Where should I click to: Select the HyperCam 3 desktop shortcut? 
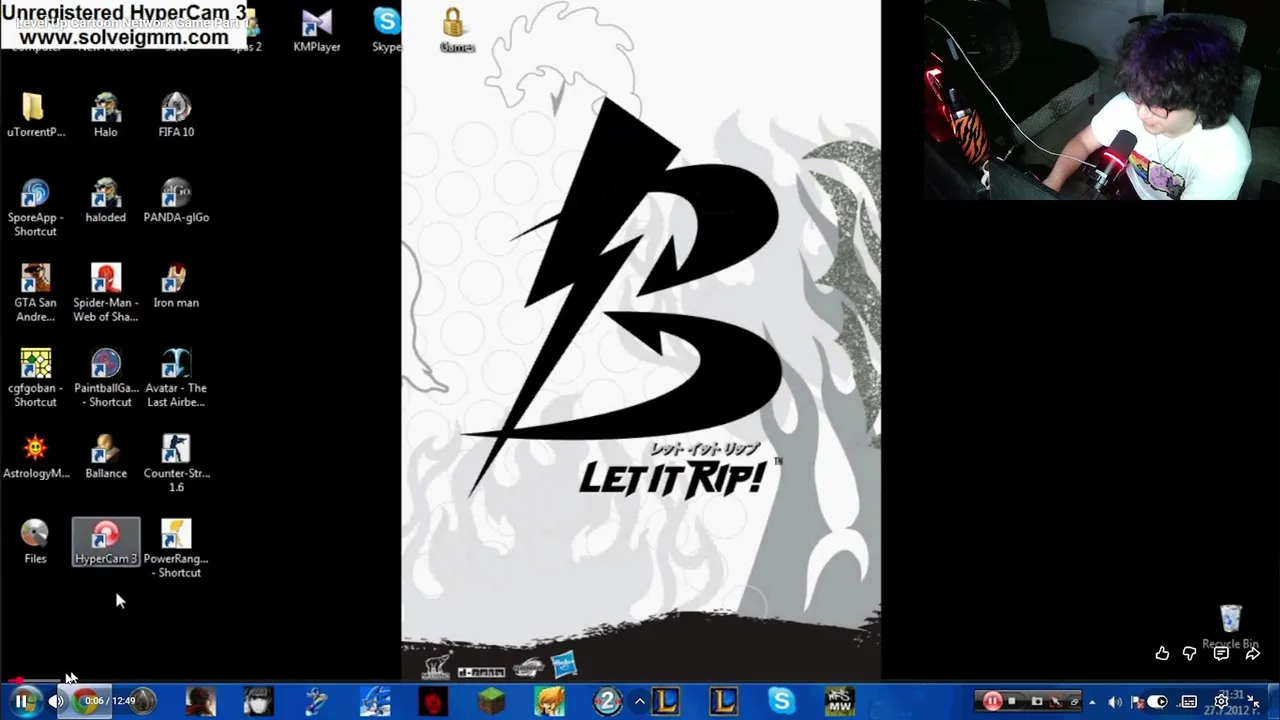point(106,541)
